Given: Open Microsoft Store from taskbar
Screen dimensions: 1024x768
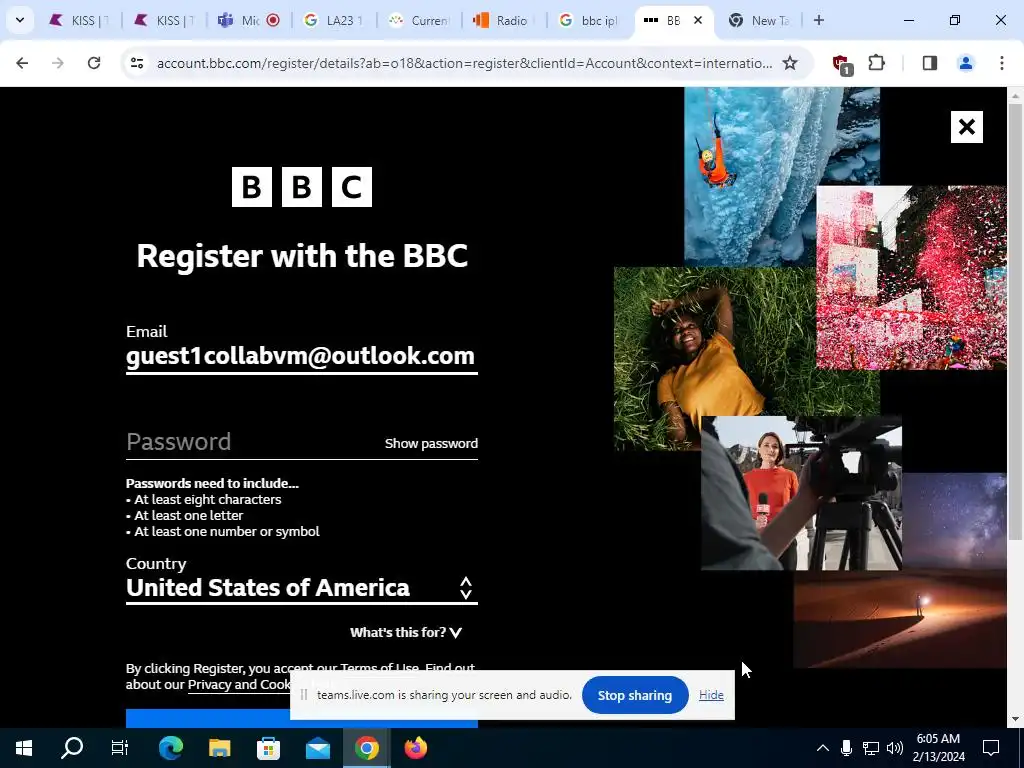Looking at the screenshot, I should pos(268,748).
